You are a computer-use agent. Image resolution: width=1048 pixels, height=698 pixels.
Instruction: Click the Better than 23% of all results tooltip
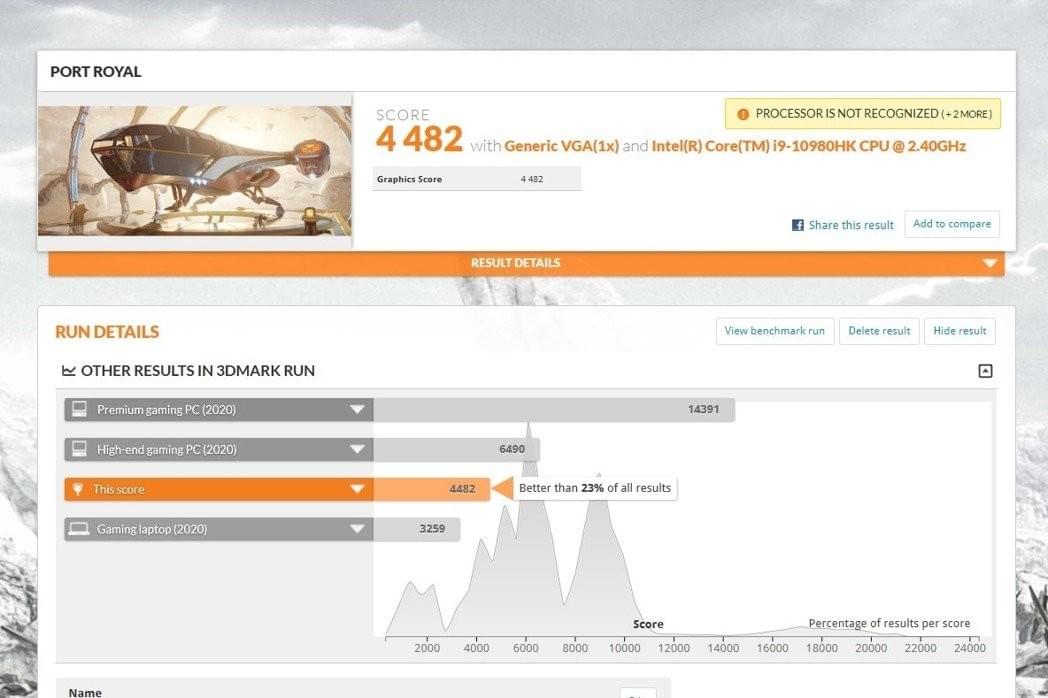[x=595, y=488]
